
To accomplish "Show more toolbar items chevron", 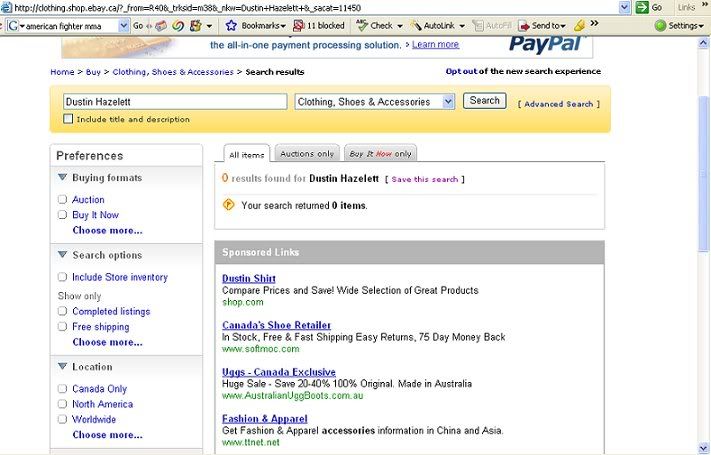I will coord(594,23).
